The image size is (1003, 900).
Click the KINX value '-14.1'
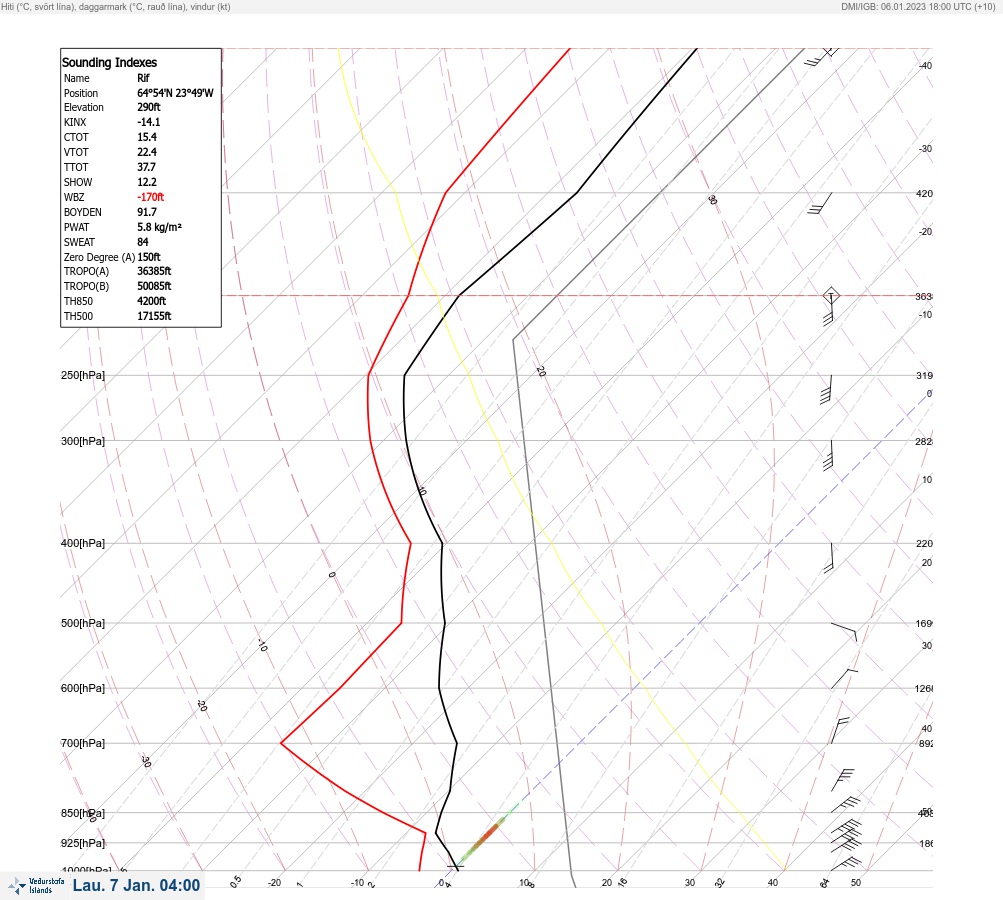(x=148, y=122)
